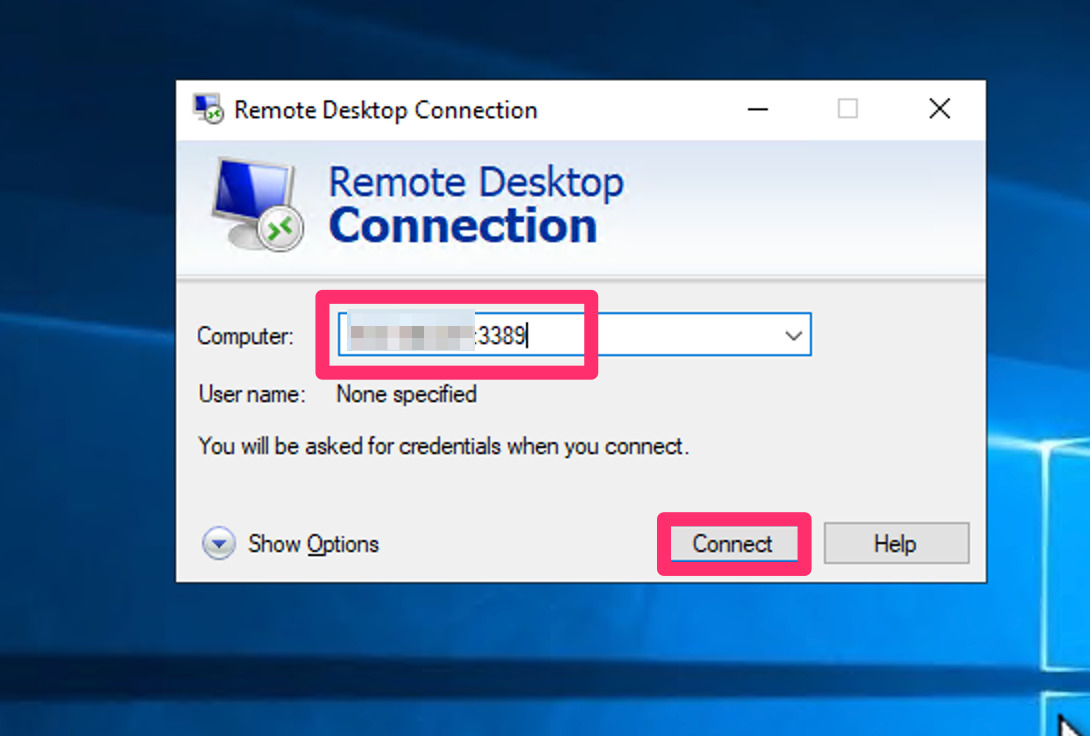
Task: Click the minimize icon of the dialog
Action: [758, 108]
